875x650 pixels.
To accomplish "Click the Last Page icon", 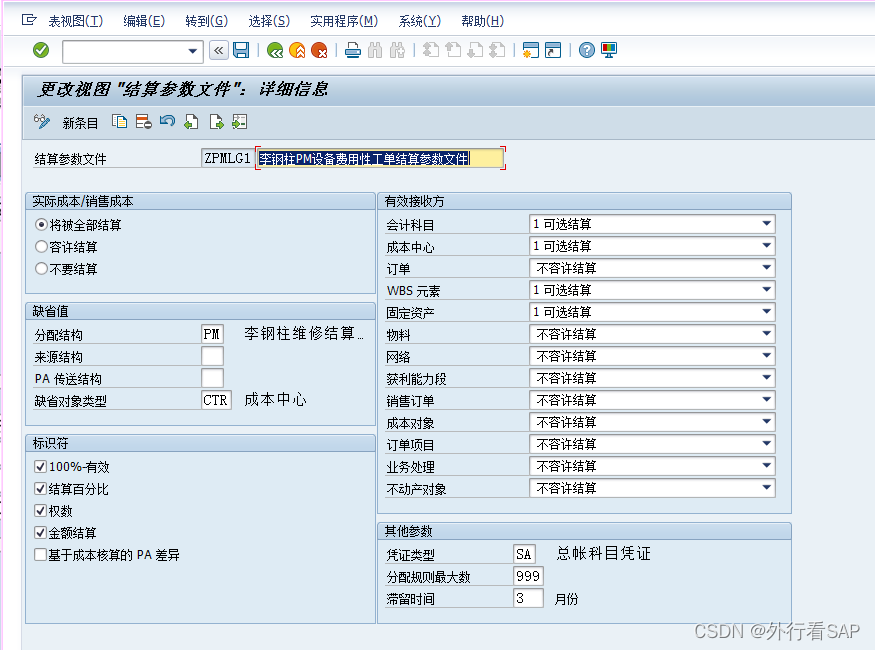I will (497, 50).
